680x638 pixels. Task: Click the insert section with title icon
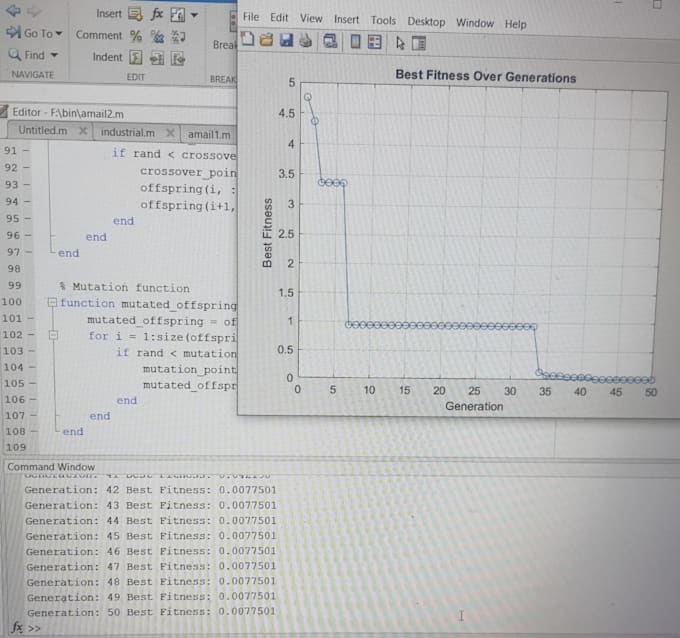(x=177, y=16)
